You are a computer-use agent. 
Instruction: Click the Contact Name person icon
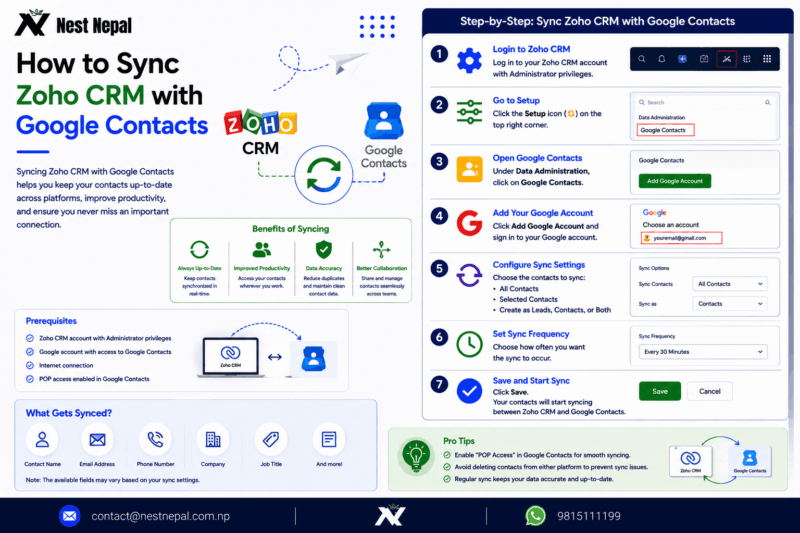tap(42, 440)
